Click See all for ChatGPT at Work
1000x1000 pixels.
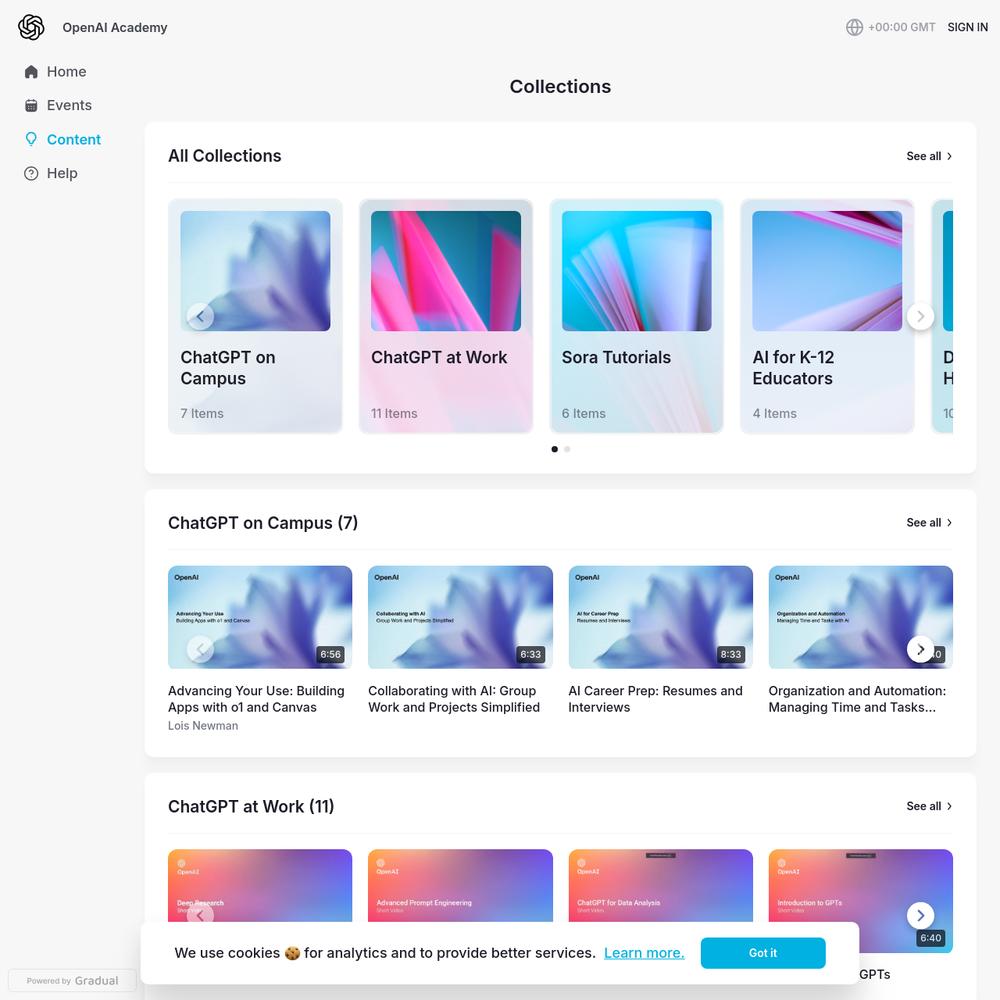click(x=929, y=806)
